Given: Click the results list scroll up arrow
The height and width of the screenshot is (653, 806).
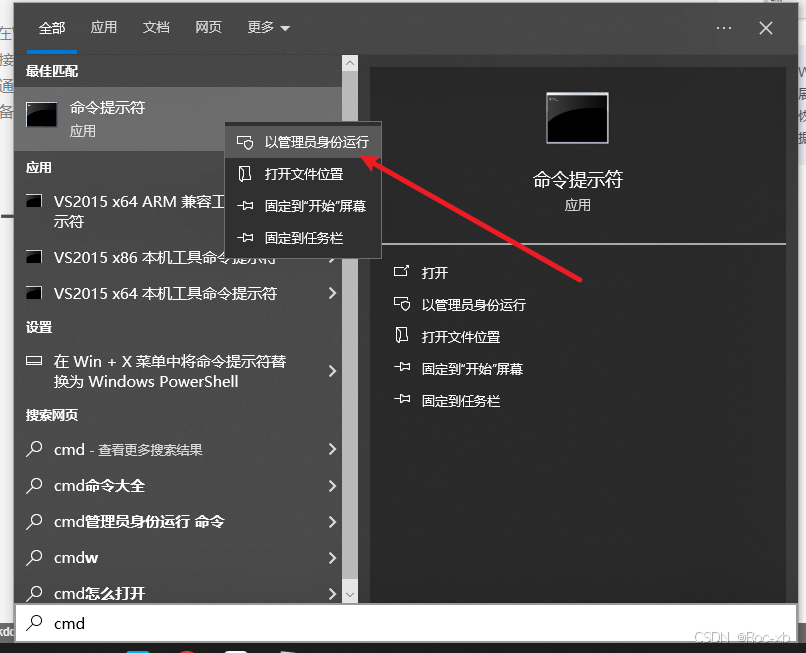Looking at the screenshot, I should coord(350,63).
